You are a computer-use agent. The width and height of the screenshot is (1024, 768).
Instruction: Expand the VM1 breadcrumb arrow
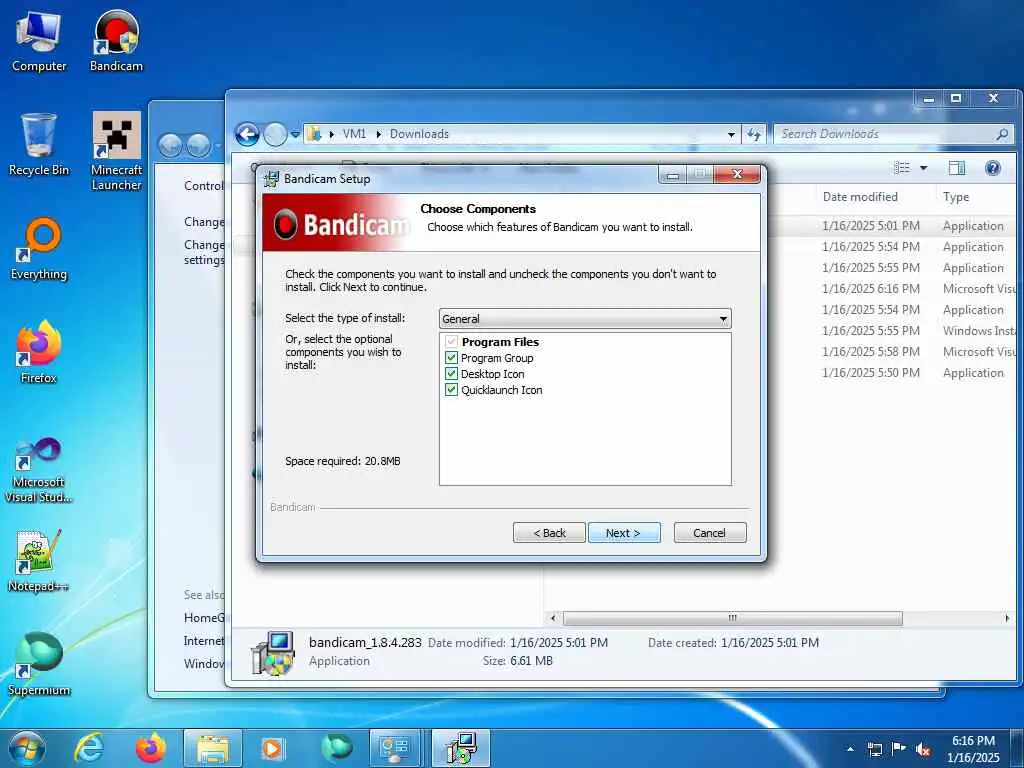(378, 134)
